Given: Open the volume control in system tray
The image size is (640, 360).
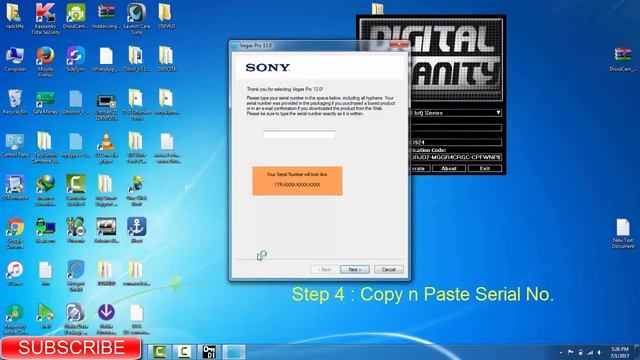Looking at the screenshot, I should click(x=599, y=352).
